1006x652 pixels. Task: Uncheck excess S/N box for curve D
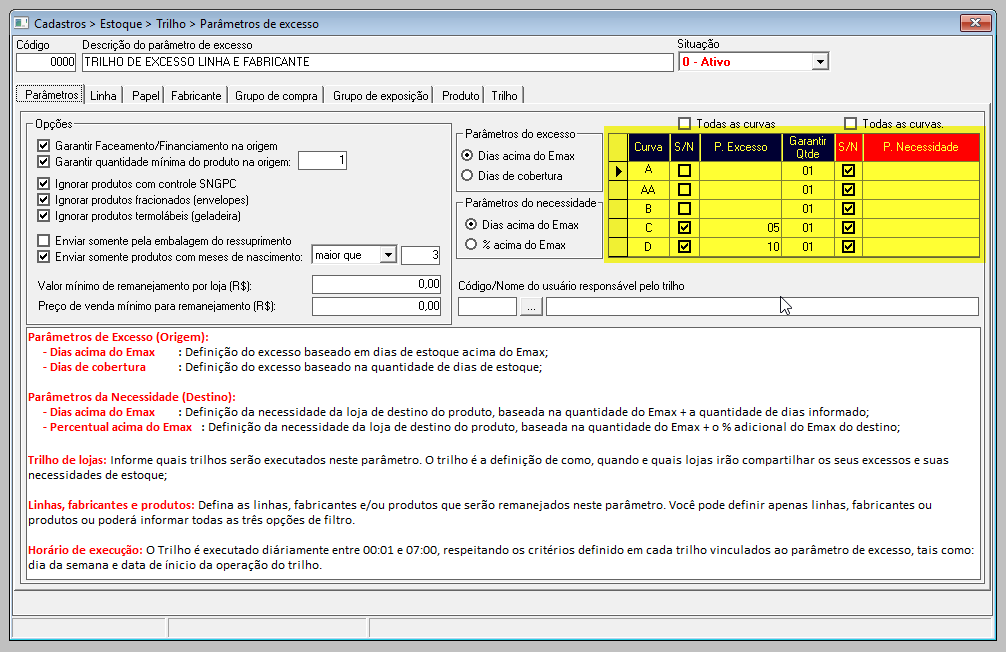click(x=685, y=246)
